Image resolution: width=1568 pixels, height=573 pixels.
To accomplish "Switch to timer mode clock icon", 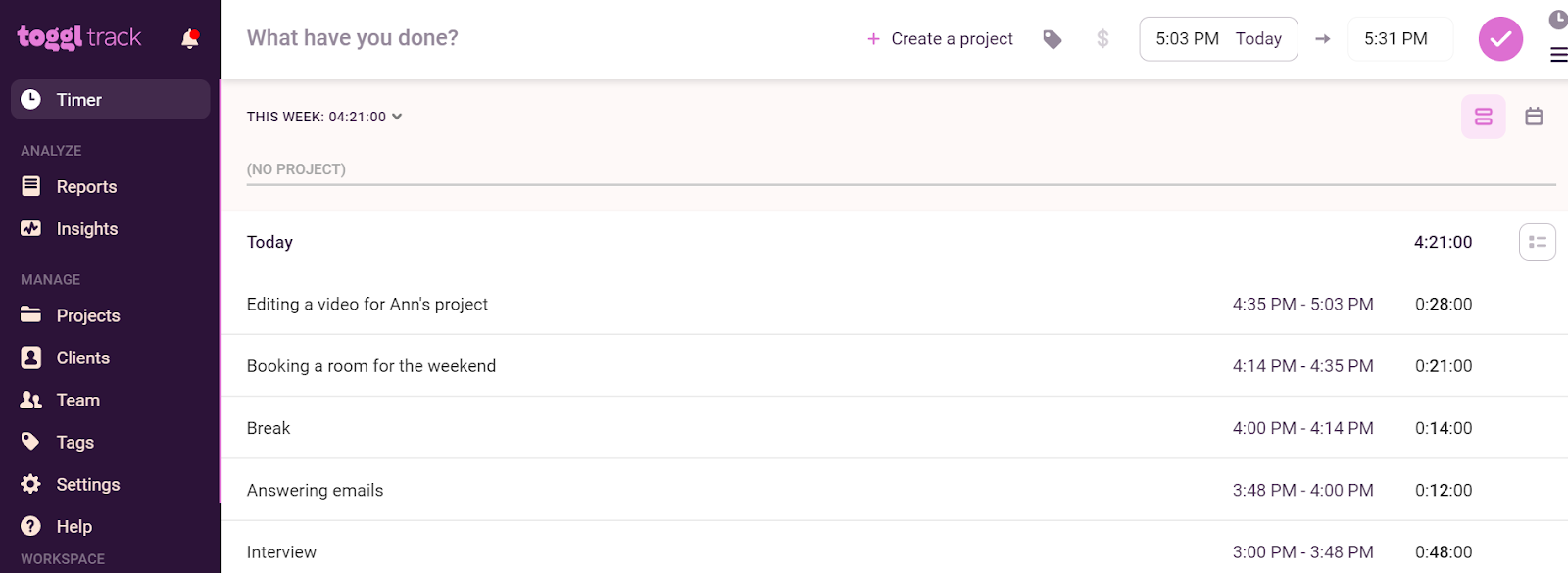I will [x=1558, y=20].
